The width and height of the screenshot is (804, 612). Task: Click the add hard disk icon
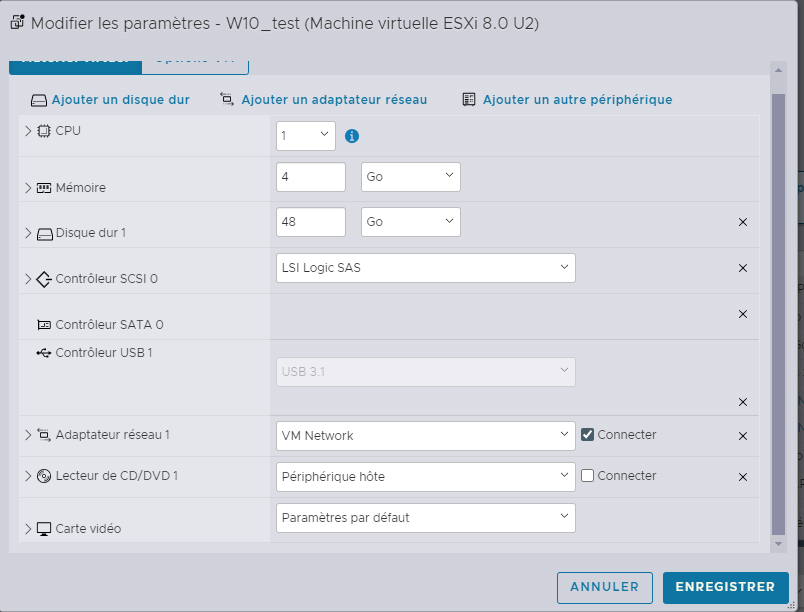[39, 100]
